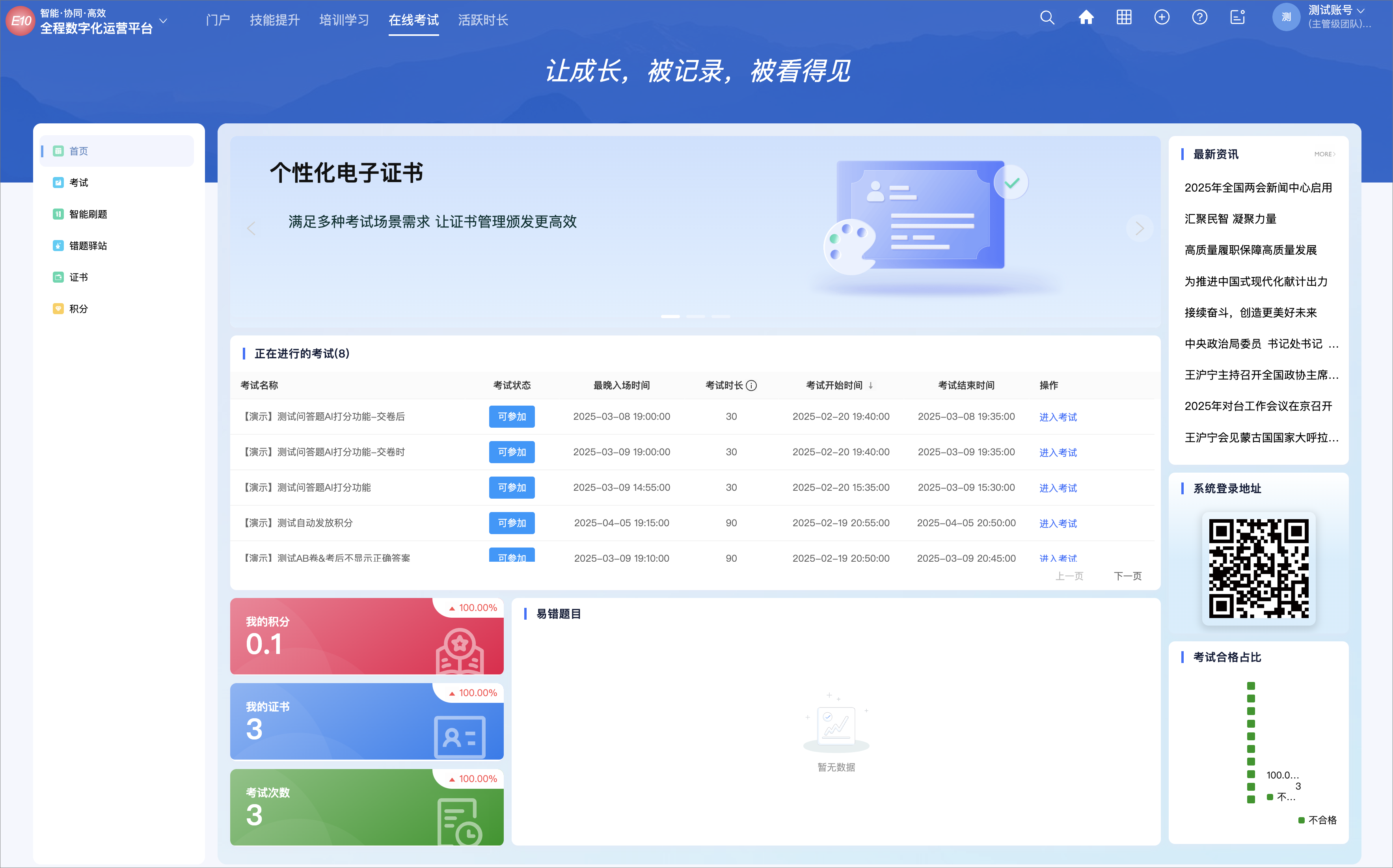This screenshot has width=1393, height=868.
Task: Open MORE in 最新资讯 panel
Action: [1325, 155]
